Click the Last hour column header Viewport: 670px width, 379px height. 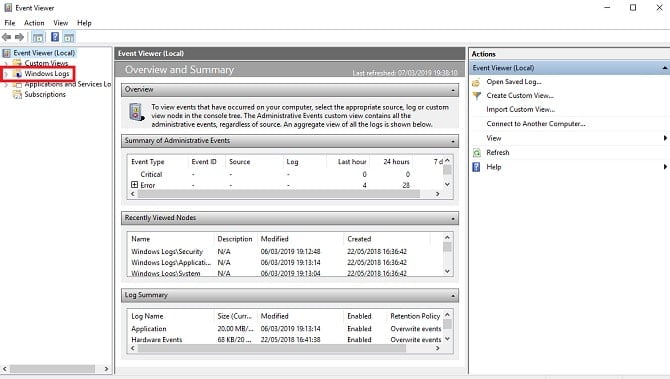[x=352, y=162]
